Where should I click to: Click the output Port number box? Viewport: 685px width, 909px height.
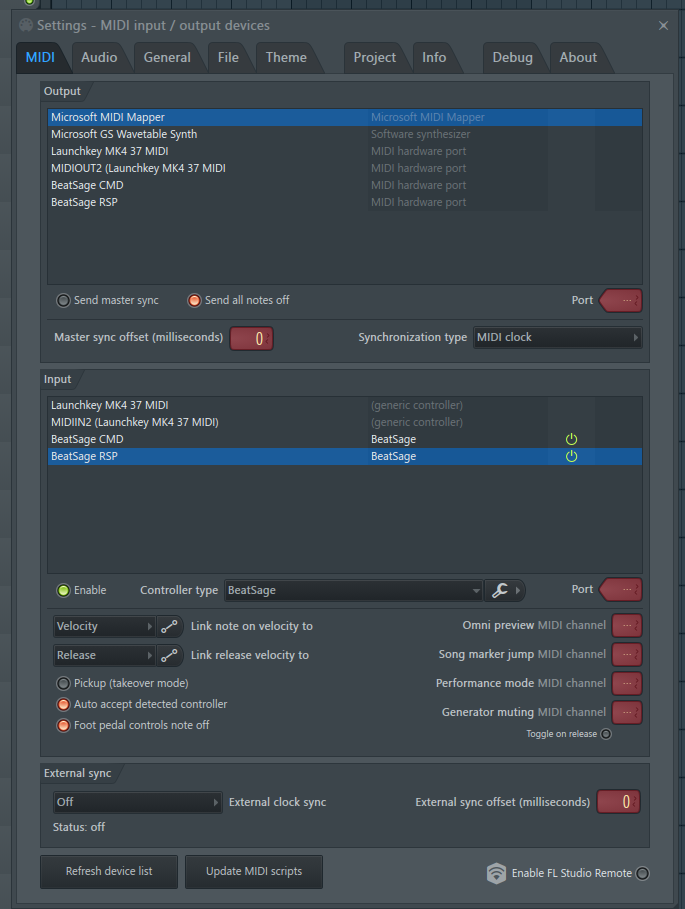point(621,300)
